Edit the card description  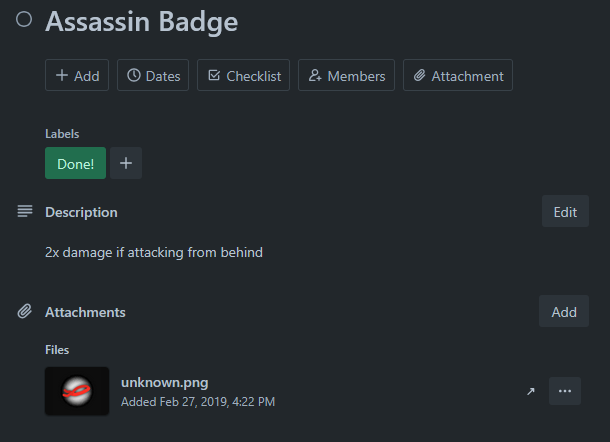click(x=565, y=212)
